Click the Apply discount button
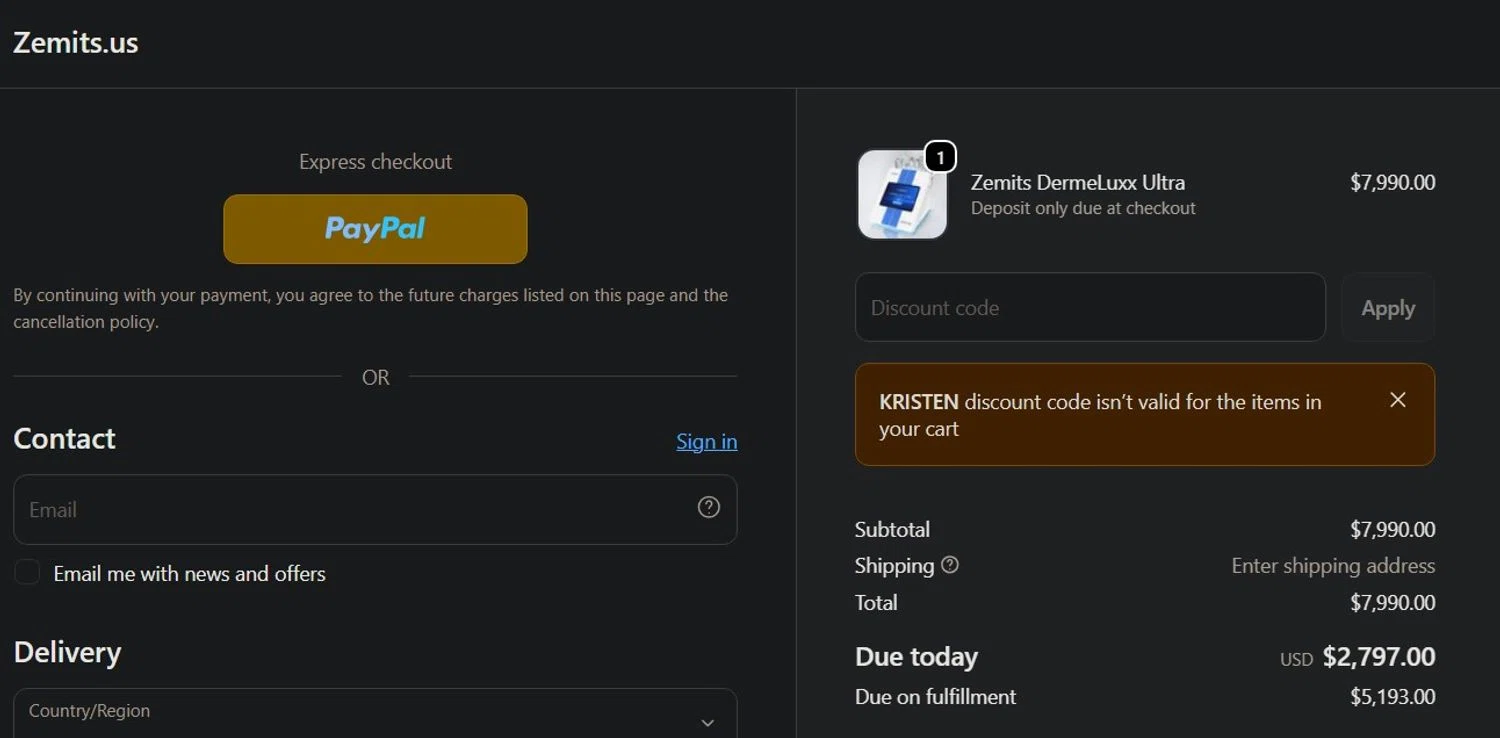 [x=1388, y=308]
